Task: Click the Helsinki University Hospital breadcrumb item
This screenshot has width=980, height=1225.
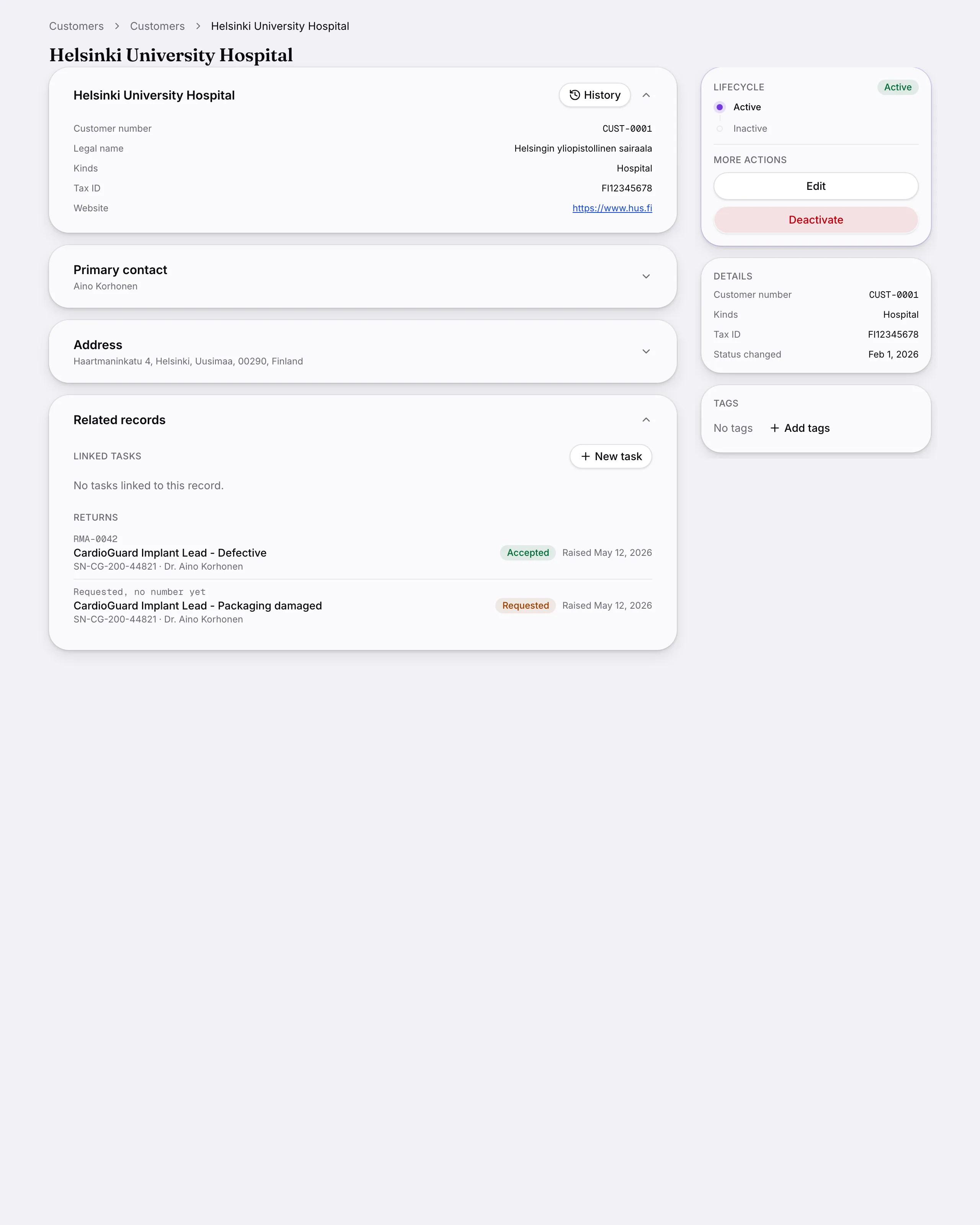Action: (279, 26)
